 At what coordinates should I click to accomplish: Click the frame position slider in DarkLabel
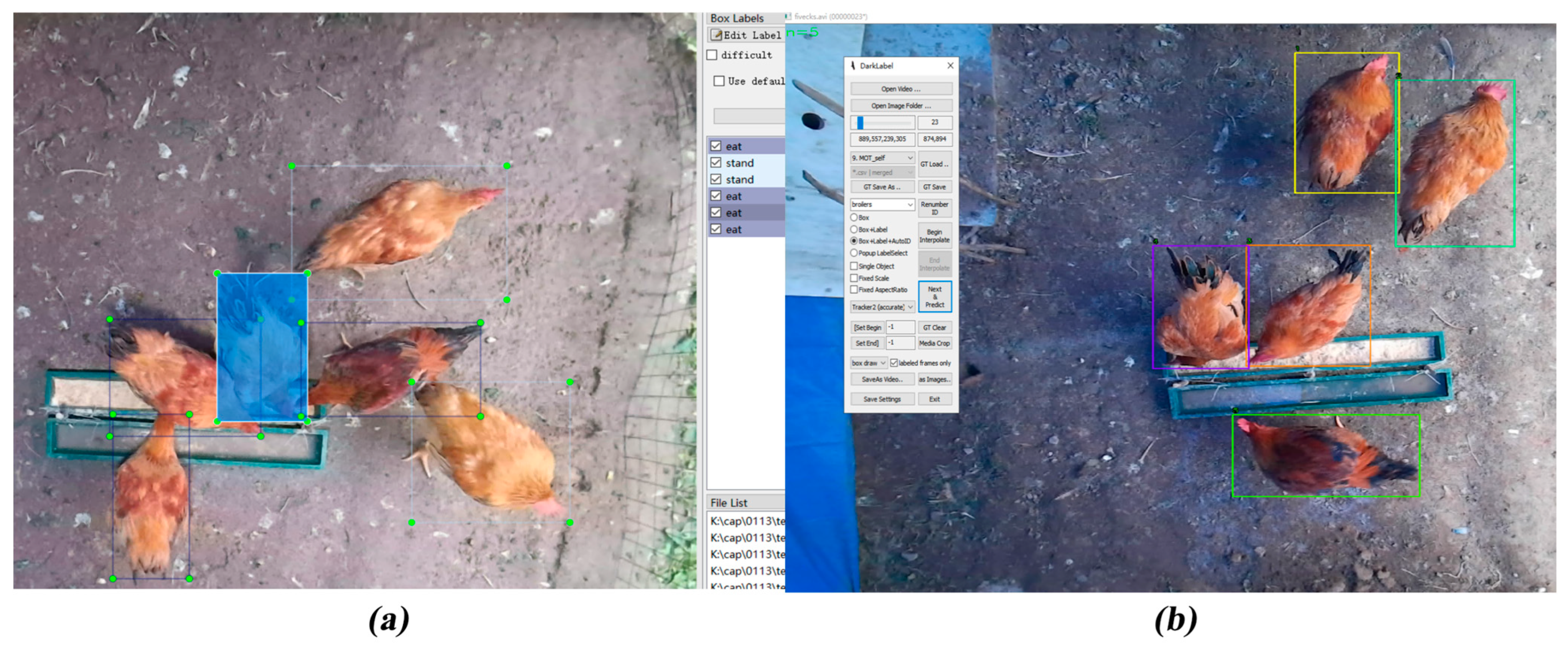pyautogui.click(x=882, y=122)
